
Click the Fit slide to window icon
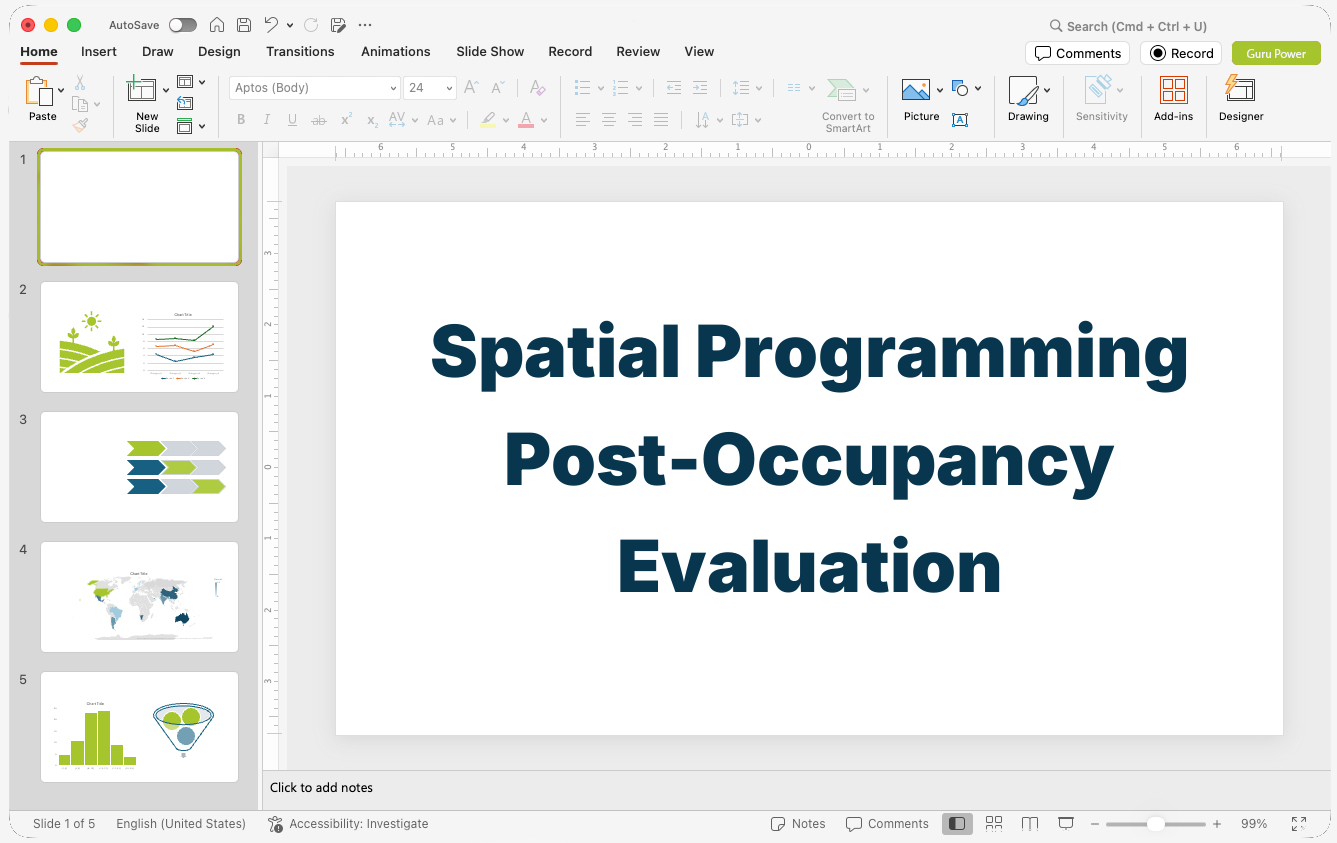click(x=1299, y=824)
